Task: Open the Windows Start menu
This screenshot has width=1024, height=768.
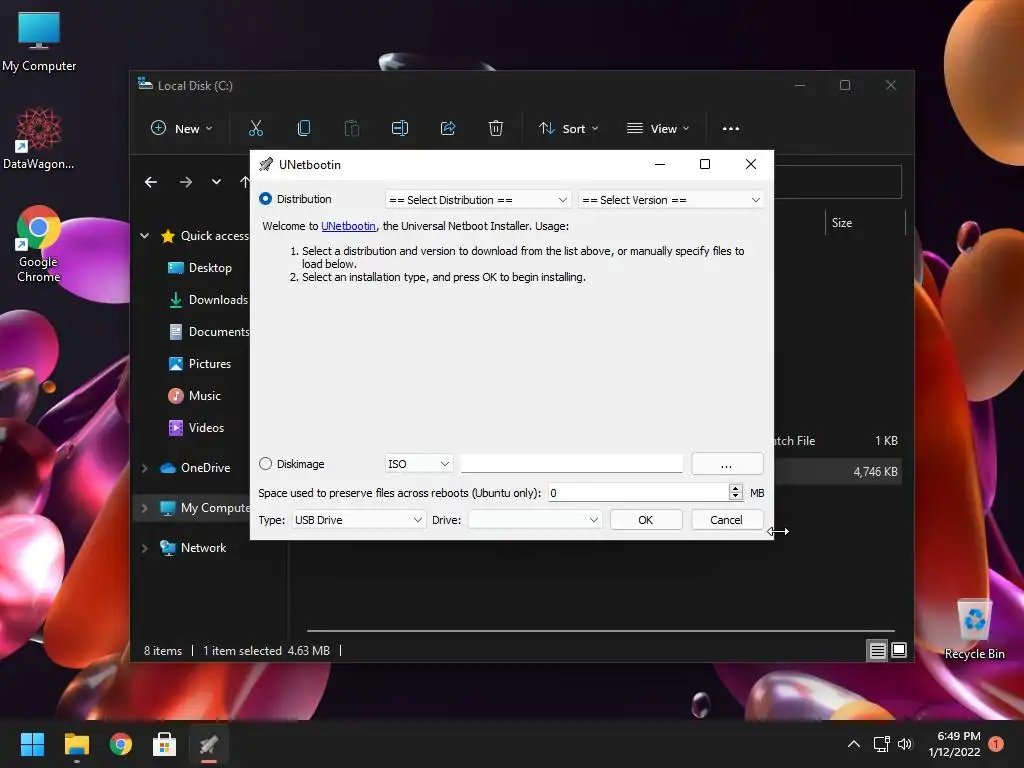Action: [32, 744]
